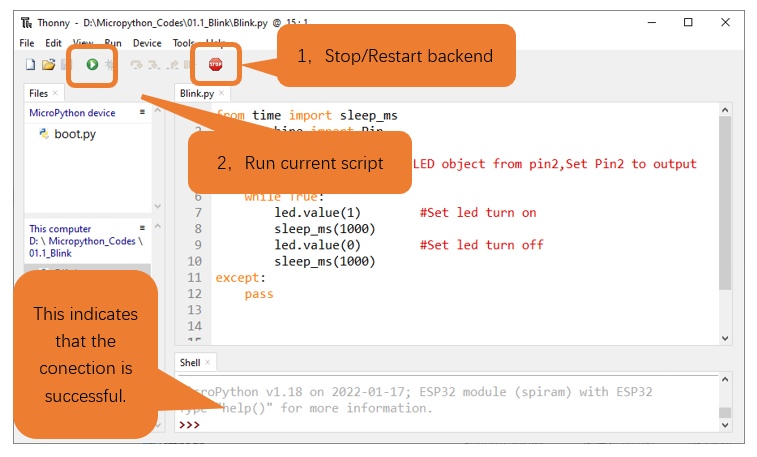Screen dimensions: 757x457
Task: Click the except: keyword on line 11
Action: (240, 277)
